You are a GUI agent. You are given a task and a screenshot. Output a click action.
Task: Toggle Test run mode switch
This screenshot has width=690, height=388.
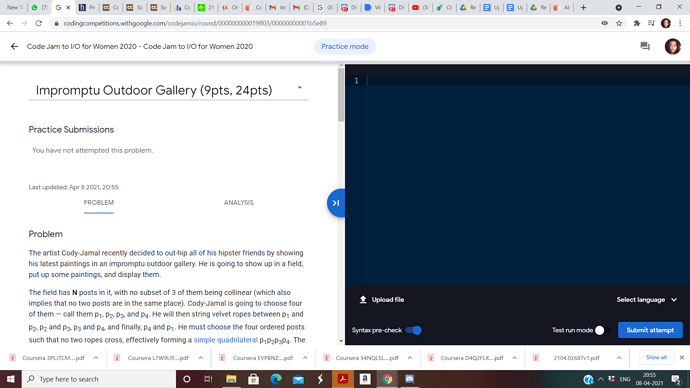tap(602, 330)
